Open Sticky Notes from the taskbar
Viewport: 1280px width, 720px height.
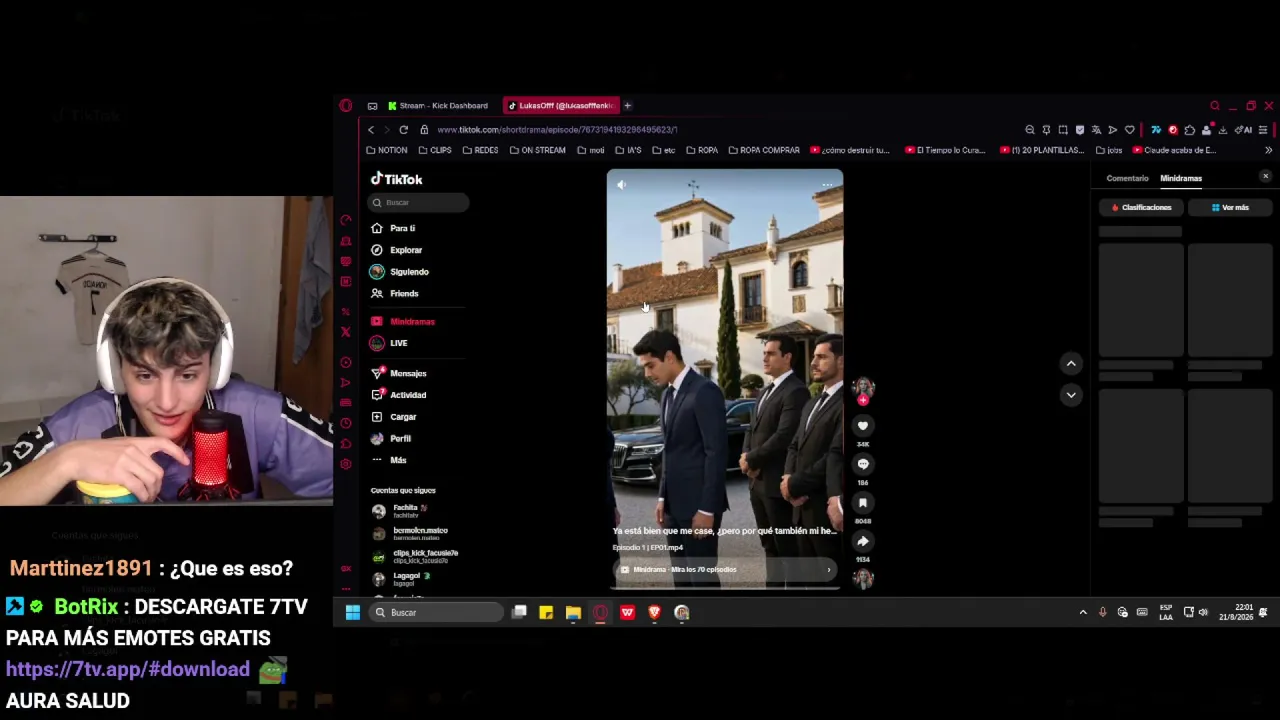(546, 613)
